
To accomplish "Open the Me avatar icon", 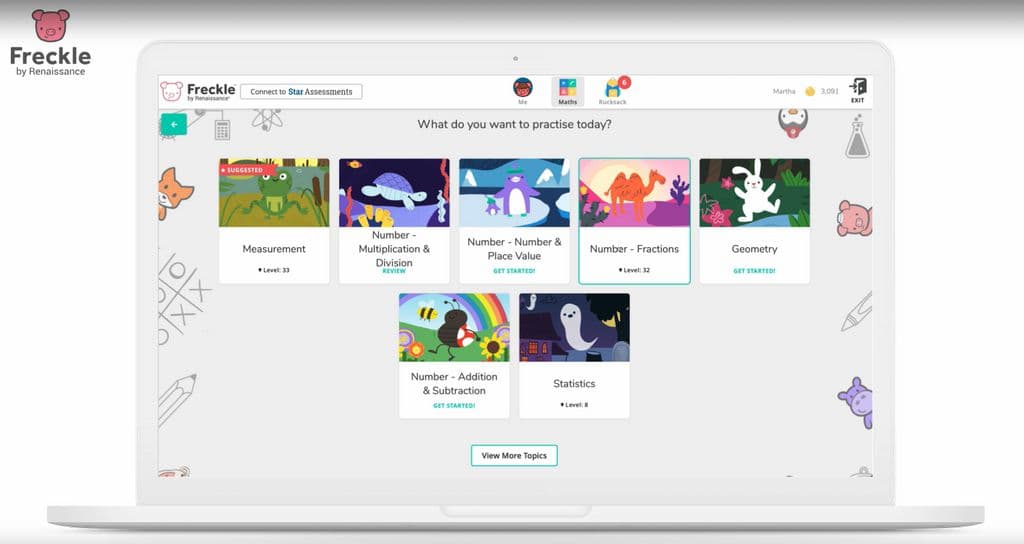I will [522, 88].
